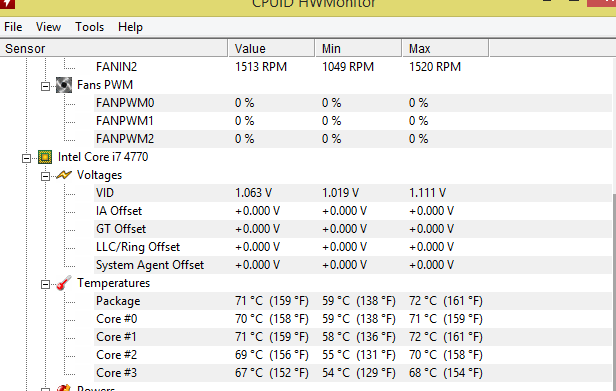
Task: Collapse the Temperatures section
Action: pos(46,285)
